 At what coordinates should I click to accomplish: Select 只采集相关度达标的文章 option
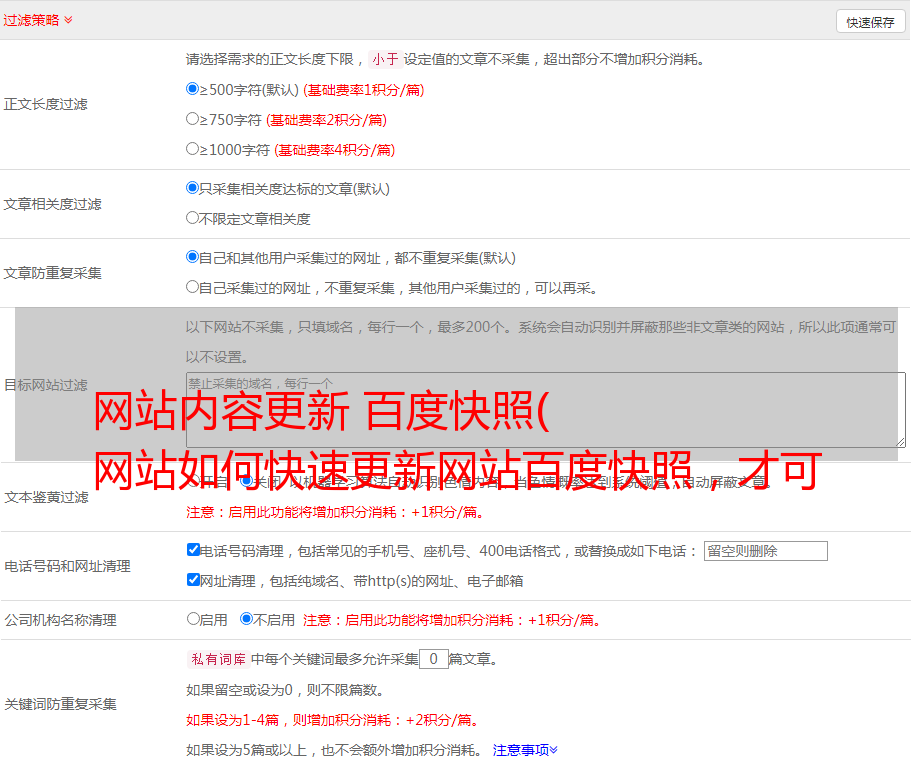(193, 188)
